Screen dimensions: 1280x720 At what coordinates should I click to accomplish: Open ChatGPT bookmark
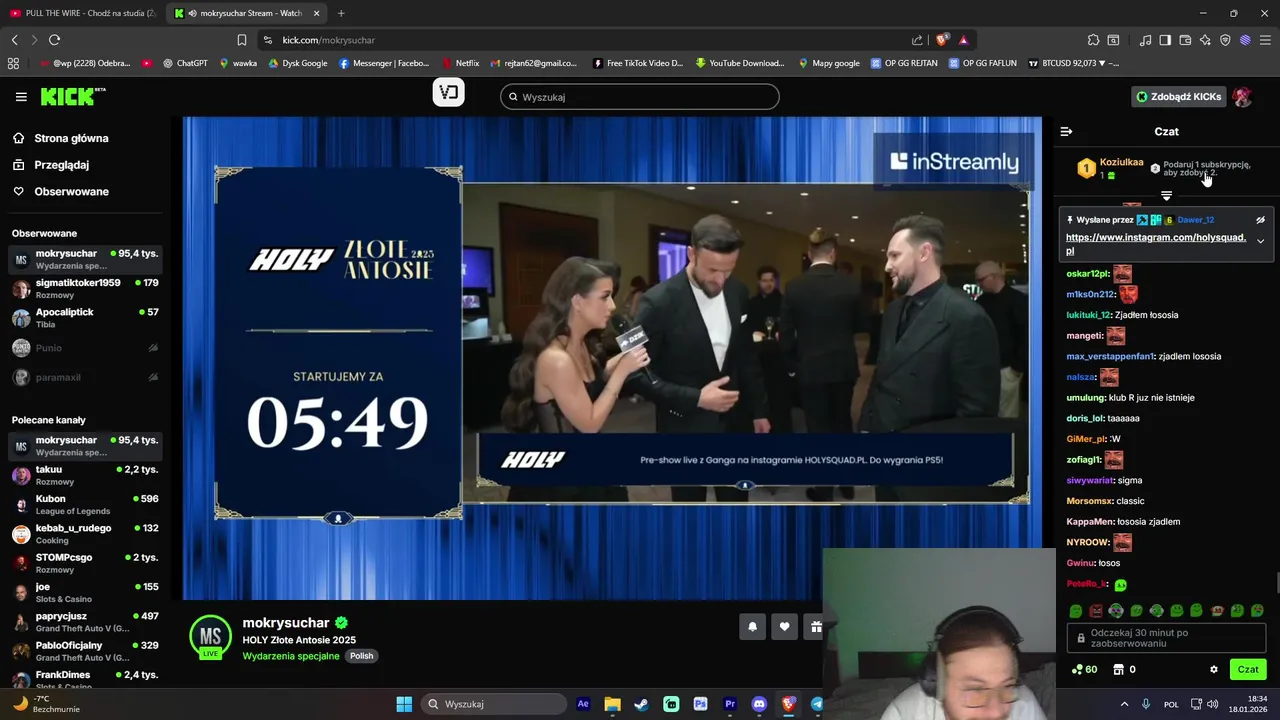click(x=185, y=63)
